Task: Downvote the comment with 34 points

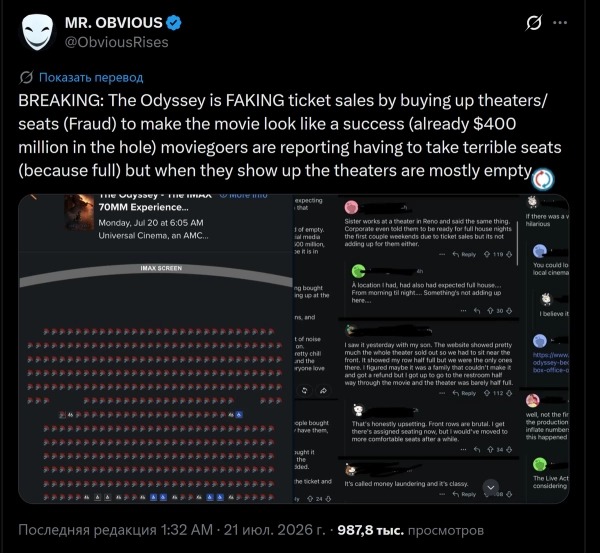Action: (509, 450)
